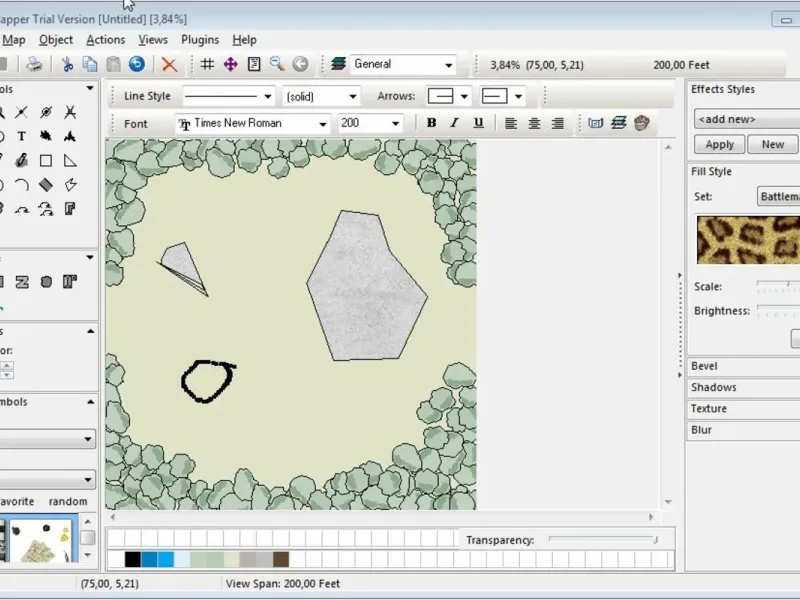The height and width of the screenshot is (600, 800).
Task: Open the Map menu
Action: point(14,40)
